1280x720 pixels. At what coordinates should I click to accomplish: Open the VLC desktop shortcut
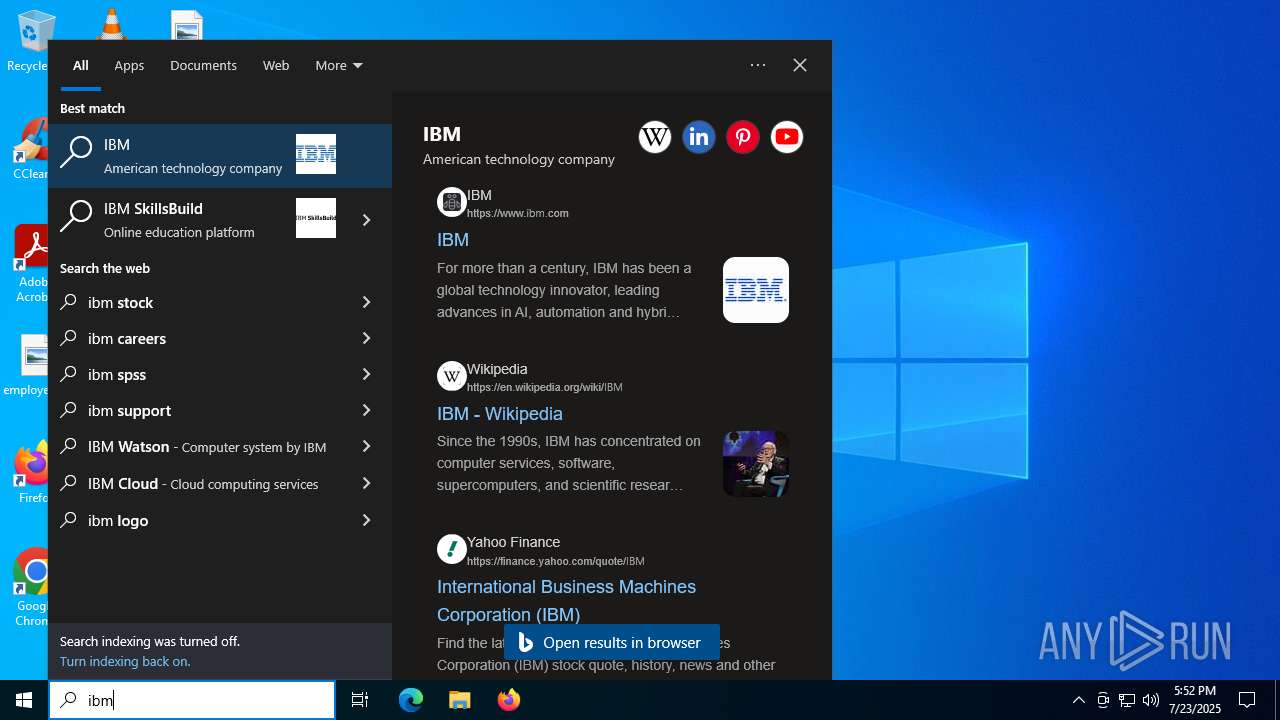coord(110,24)
